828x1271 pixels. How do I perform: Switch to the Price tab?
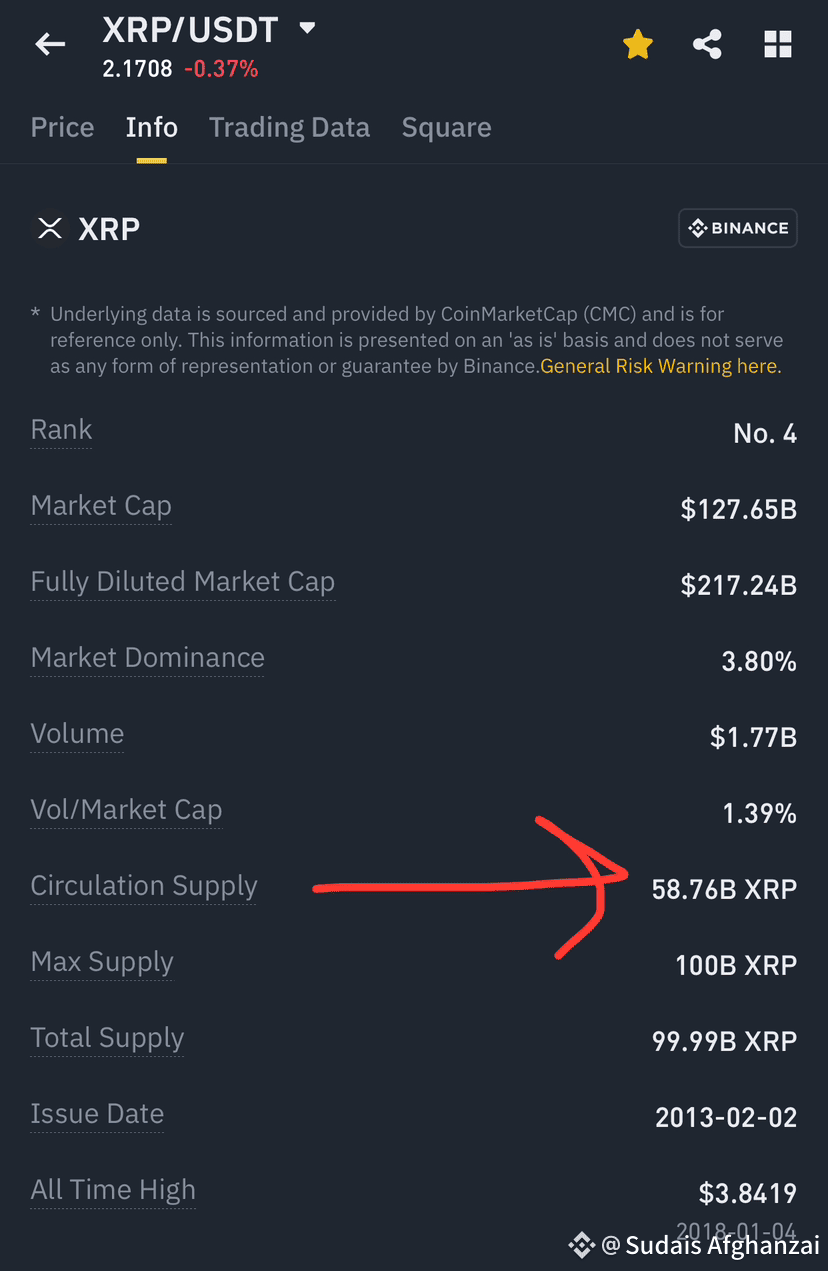coord(62,127)
